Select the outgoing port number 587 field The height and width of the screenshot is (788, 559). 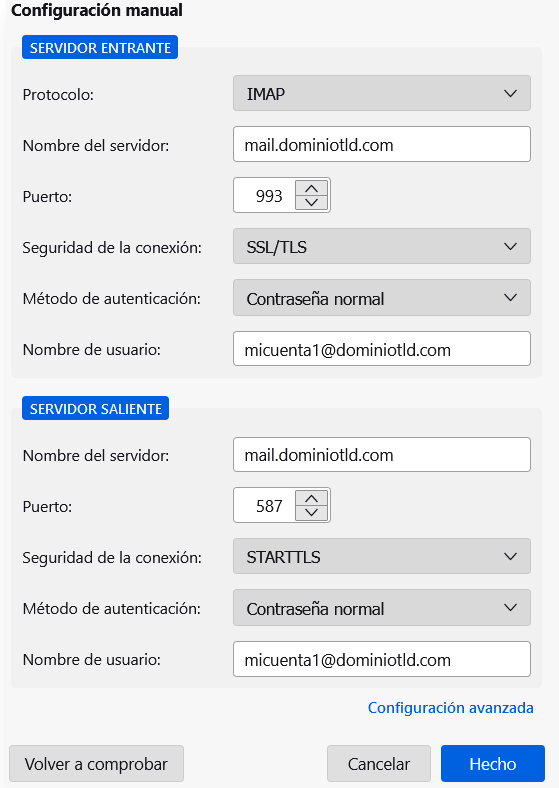[265, 506]
